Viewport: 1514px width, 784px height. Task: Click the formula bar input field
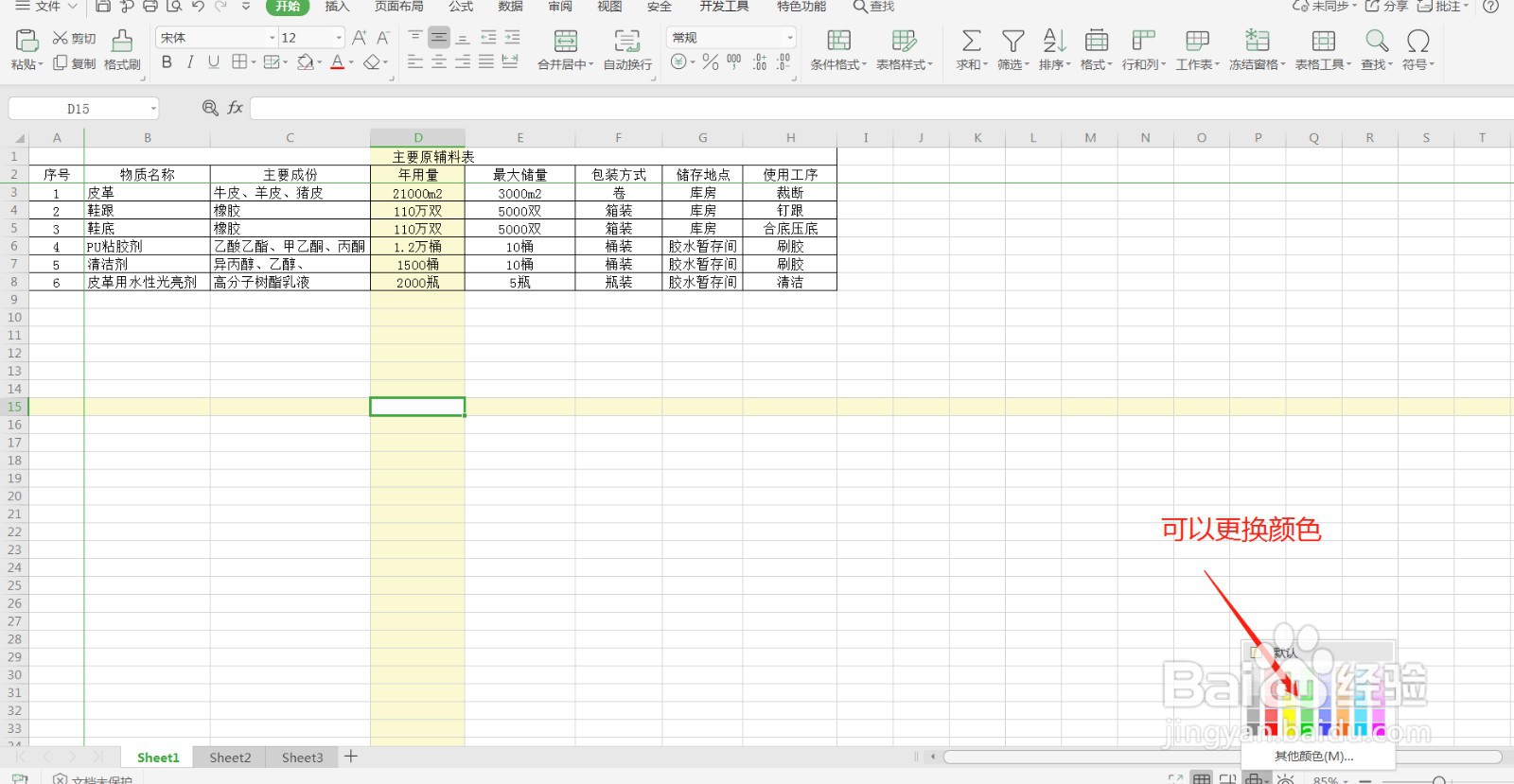(x=880, y=108)
